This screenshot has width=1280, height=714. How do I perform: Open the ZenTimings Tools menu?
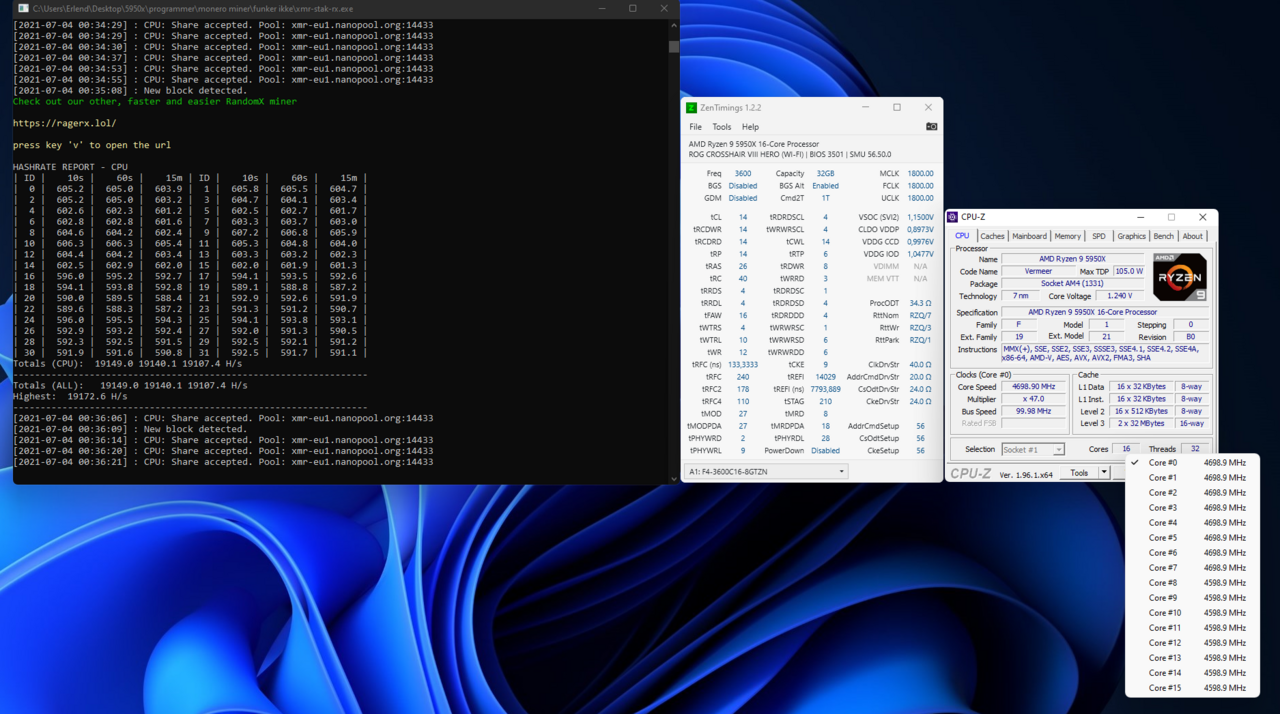coord(721,127)
